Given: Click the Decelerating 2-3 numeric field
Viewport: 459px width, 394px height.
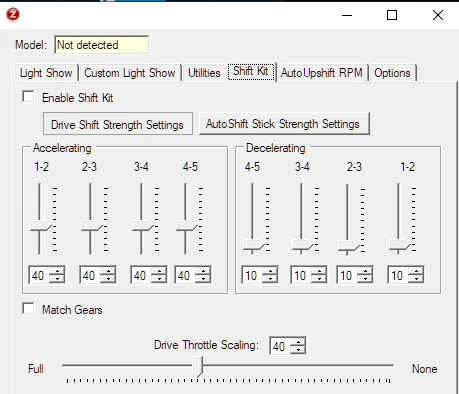Looking at the screenshot, I should (348, 275).
